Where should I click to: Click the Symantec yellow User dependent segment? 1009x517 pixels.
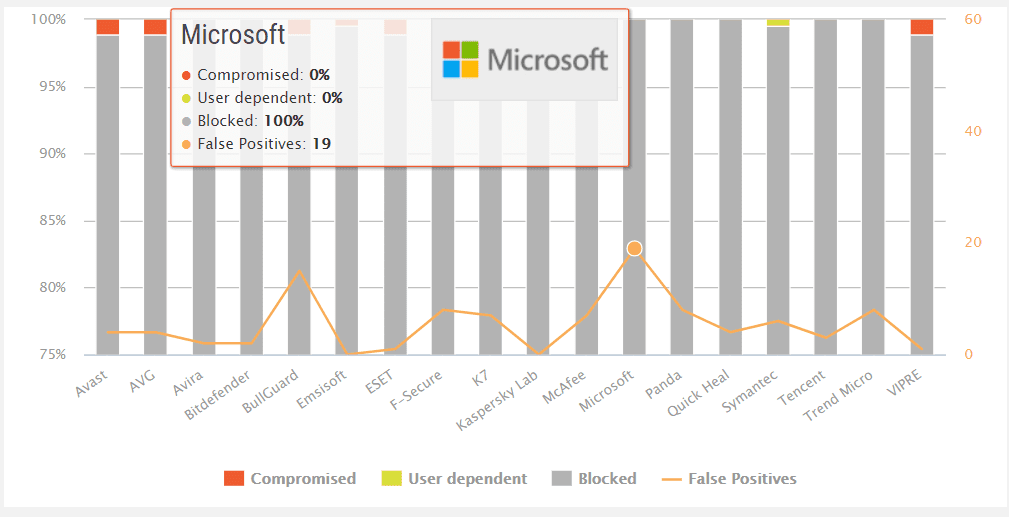778,22
